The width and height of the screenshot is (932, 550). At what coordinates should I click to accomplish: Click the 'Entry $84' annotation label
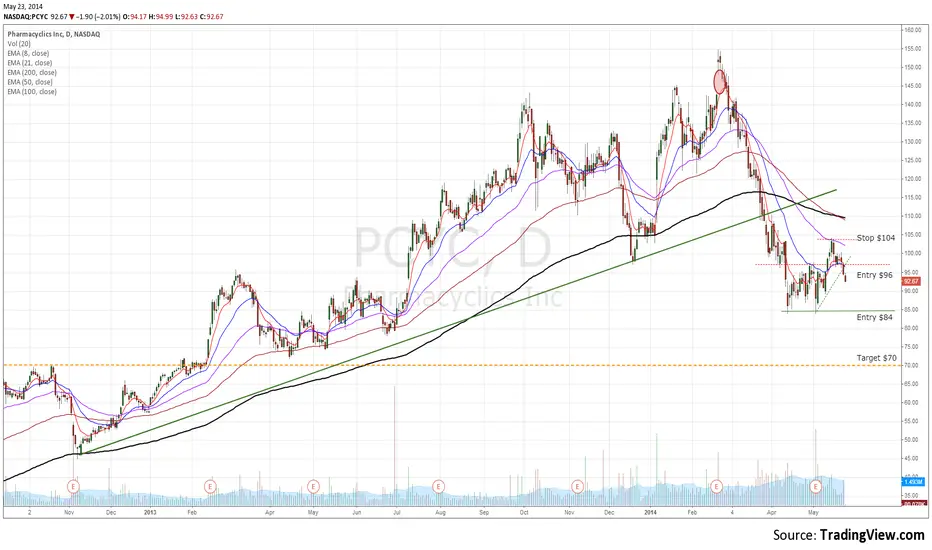pos(874,318)
